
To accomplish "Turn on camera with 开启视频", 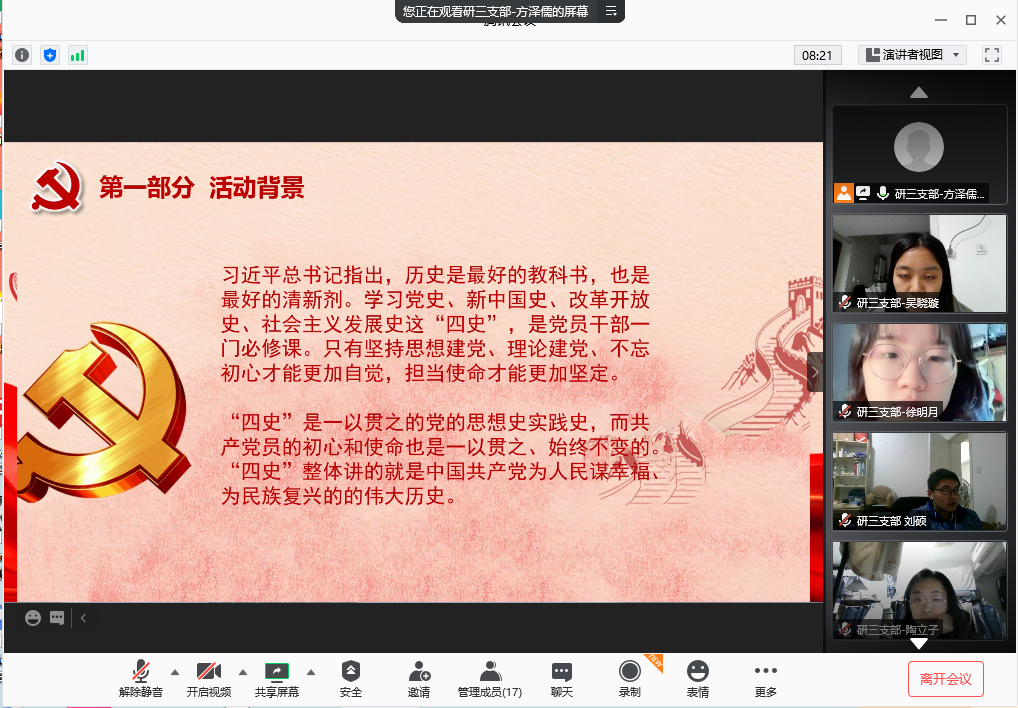I will tap(208, 679).
